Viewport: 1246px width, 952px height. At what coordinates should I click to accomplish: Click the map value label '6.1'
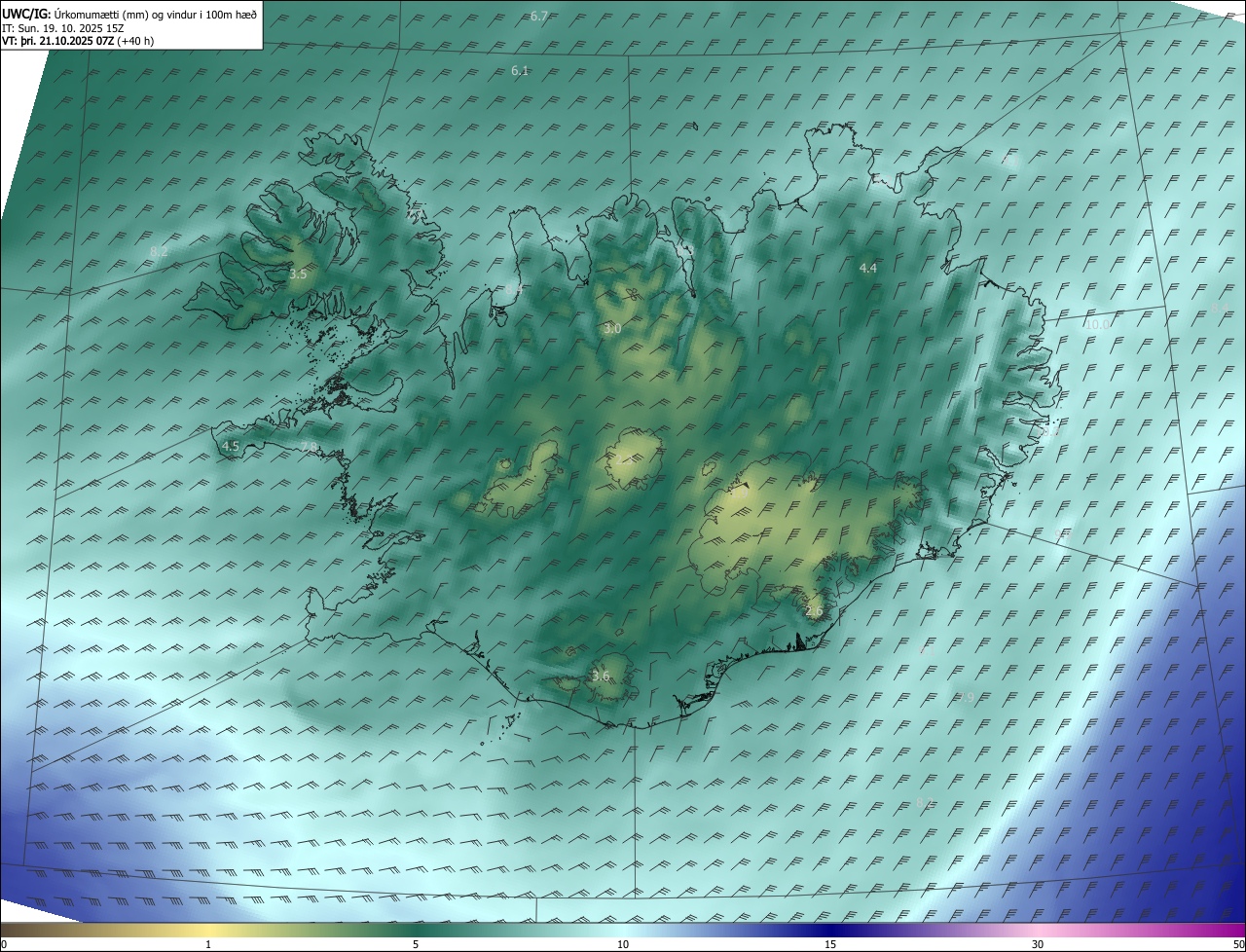[x=520, y=71]
